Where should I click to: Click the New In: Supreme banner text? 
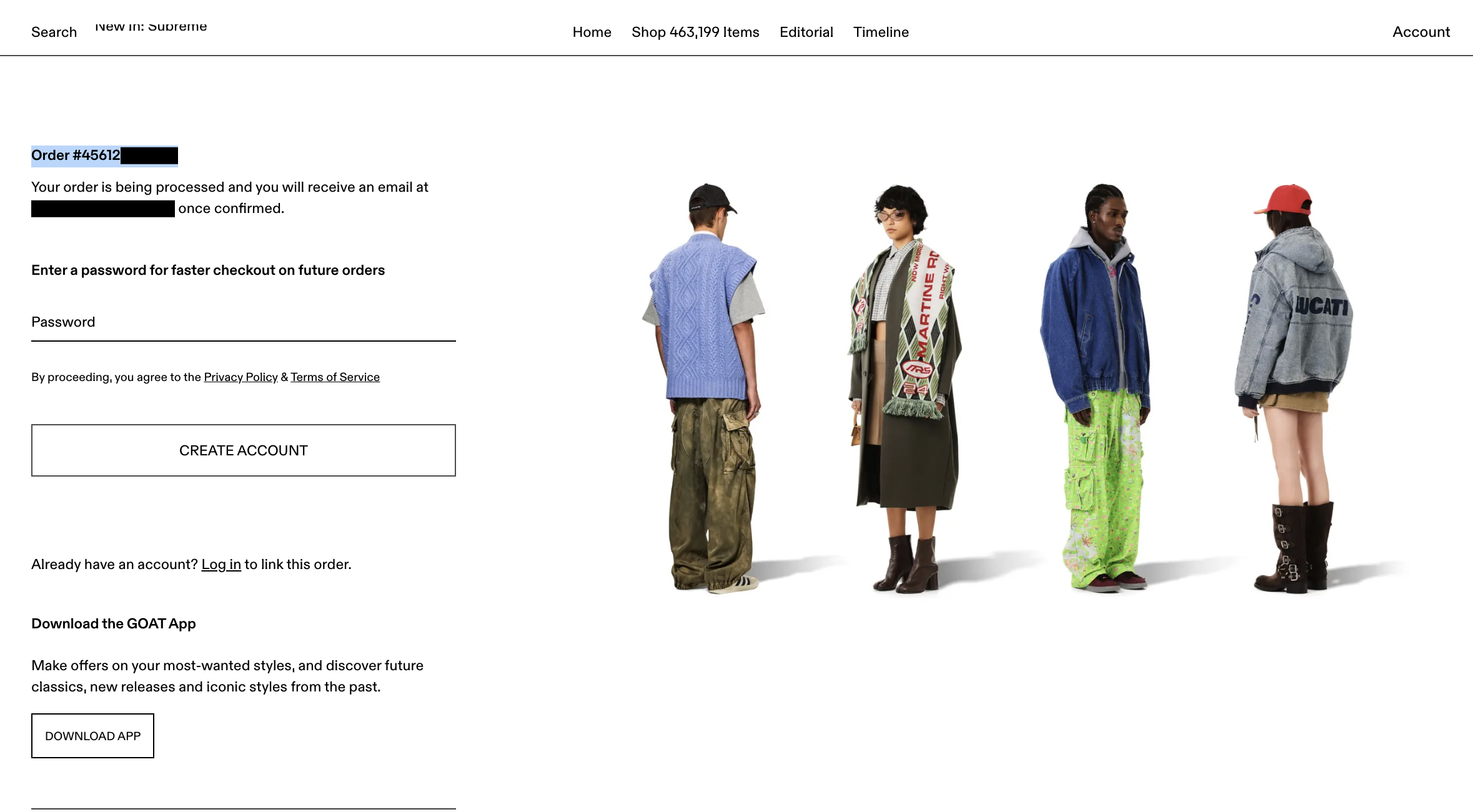pyautogui.click(x=151, y=26)
